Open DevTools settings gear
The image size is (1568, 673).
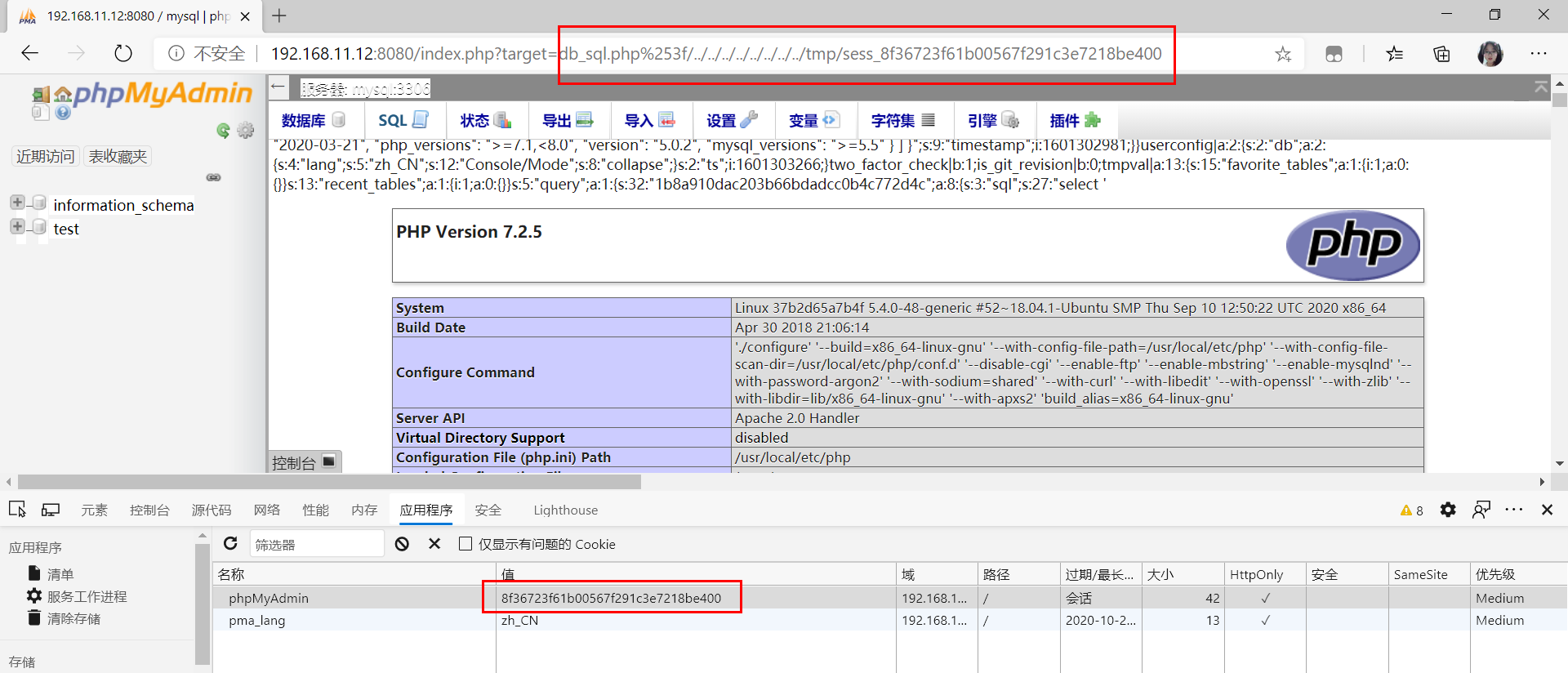(x=1448, y=510)
